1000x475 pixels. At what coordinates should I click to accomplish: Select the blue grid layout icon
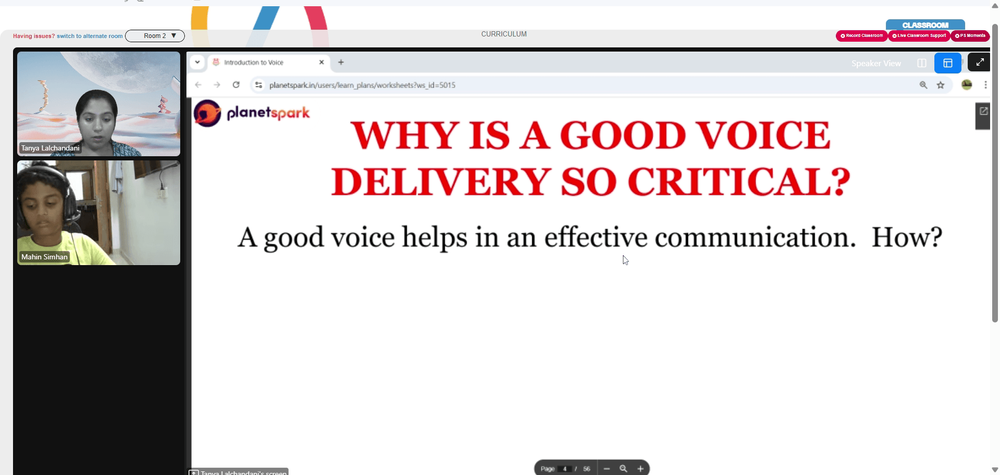[948, 63]
